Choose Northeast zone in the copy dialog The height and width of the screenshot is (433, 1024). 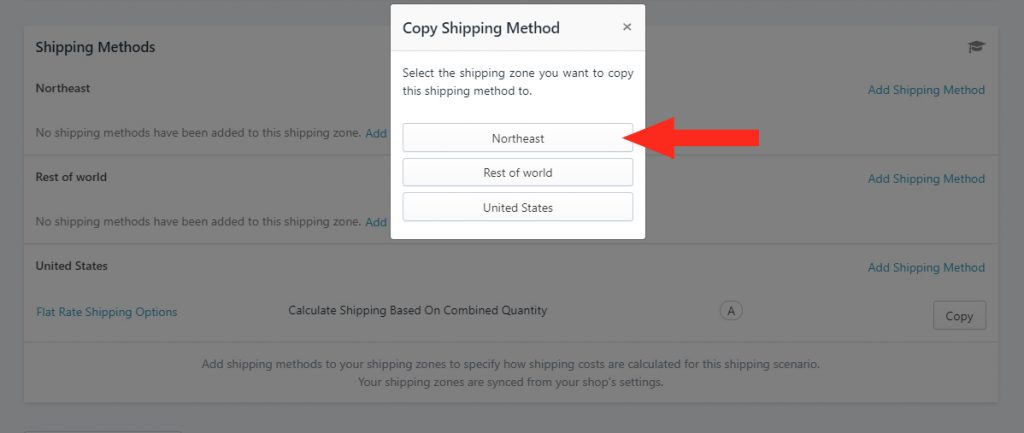click(518, 138)
